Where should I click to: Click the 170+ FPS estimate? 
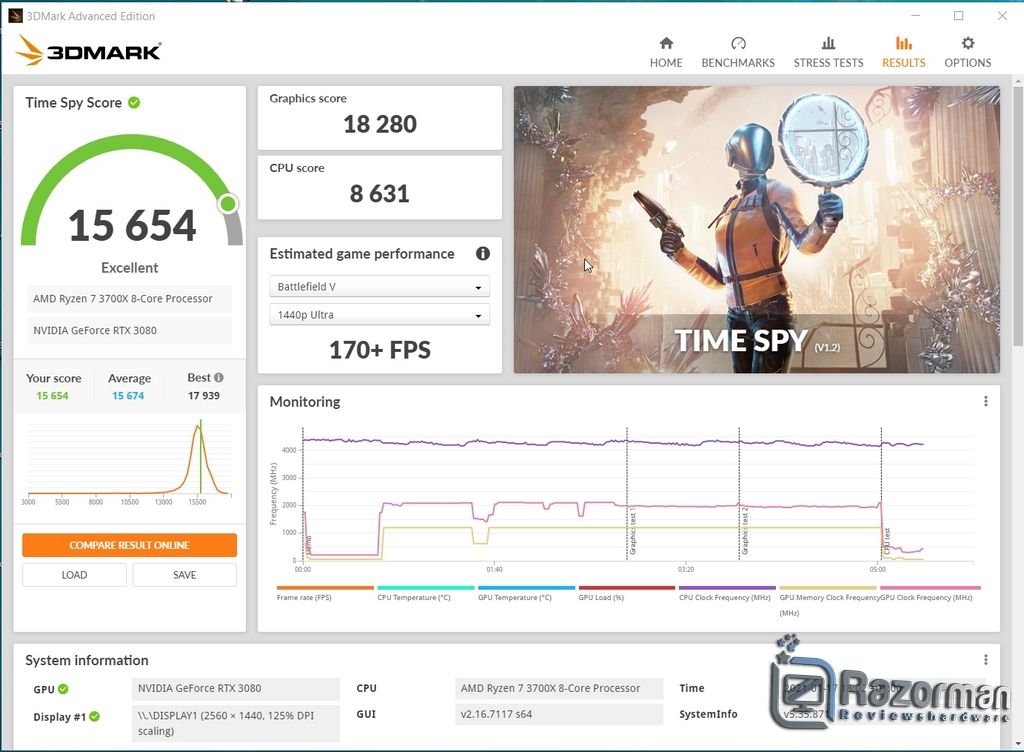pos(379,350)
